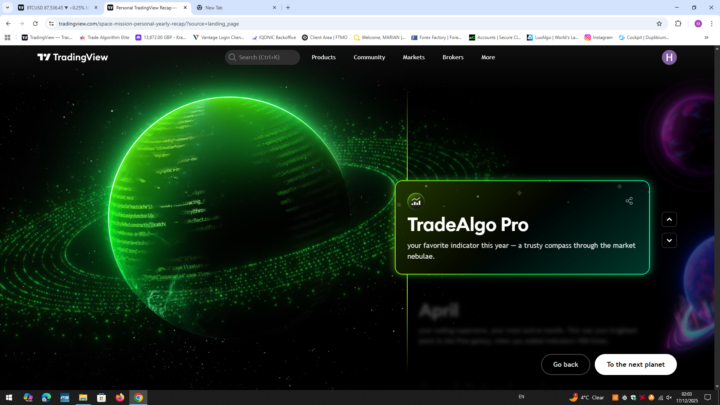Viewport: 720px width, 405px height.
Task: Open Microsoft Edge from the taskbar
Action: pos(46,398)
